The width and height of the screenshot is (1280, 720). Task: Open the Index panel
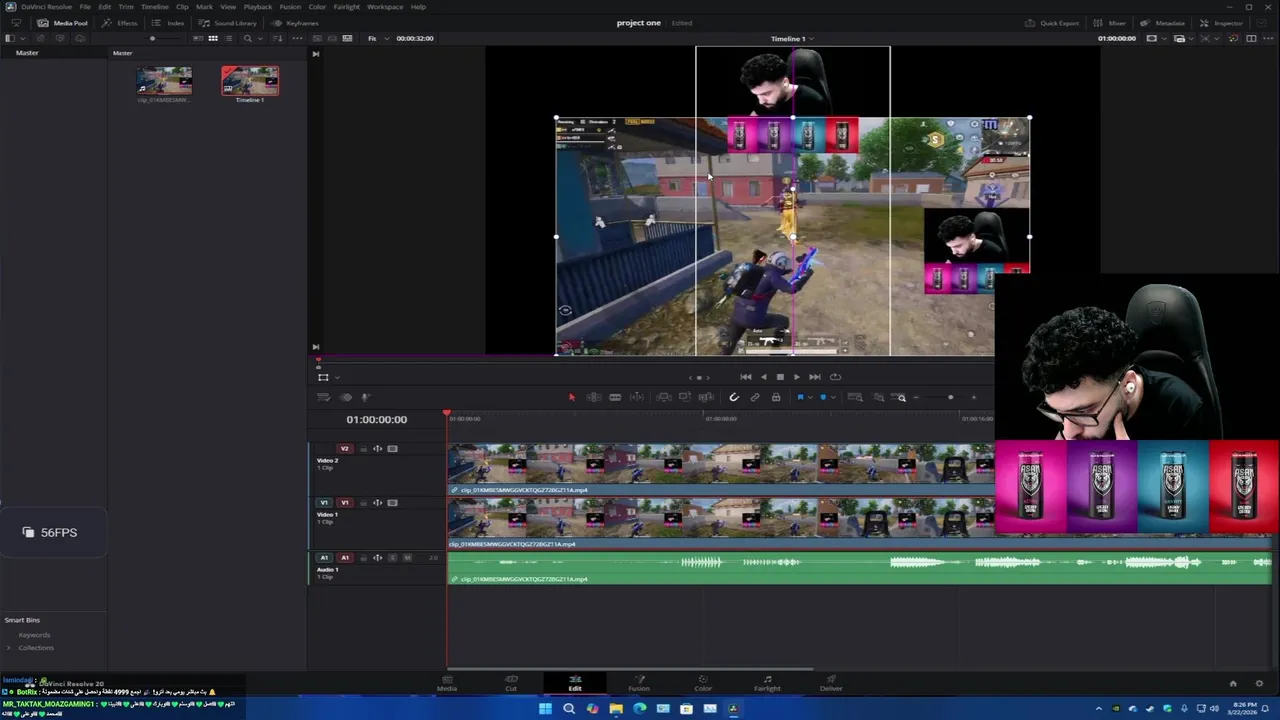tap(169, 23)
